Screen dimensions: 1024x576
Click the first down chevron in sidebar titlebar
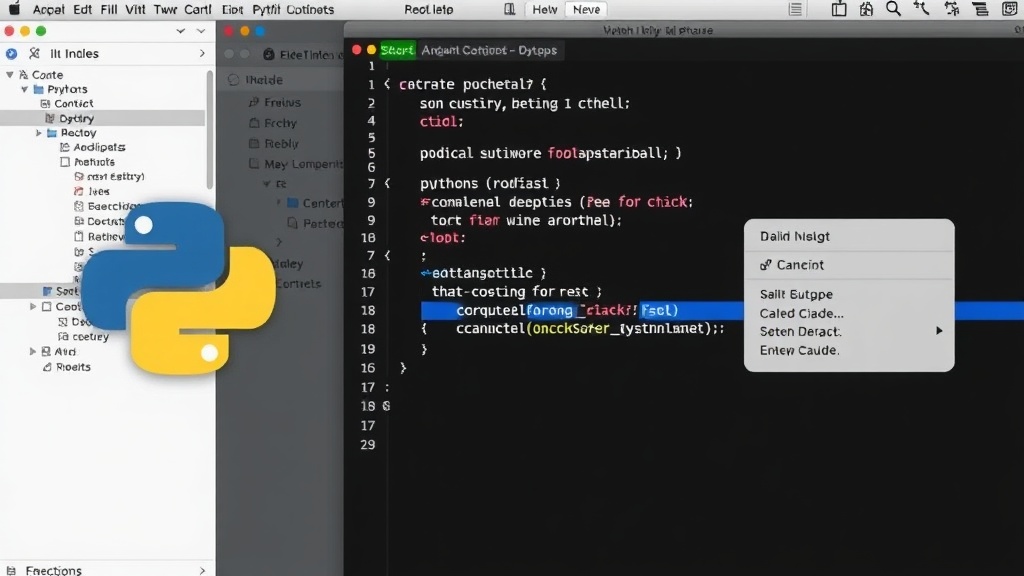point(180,31)
